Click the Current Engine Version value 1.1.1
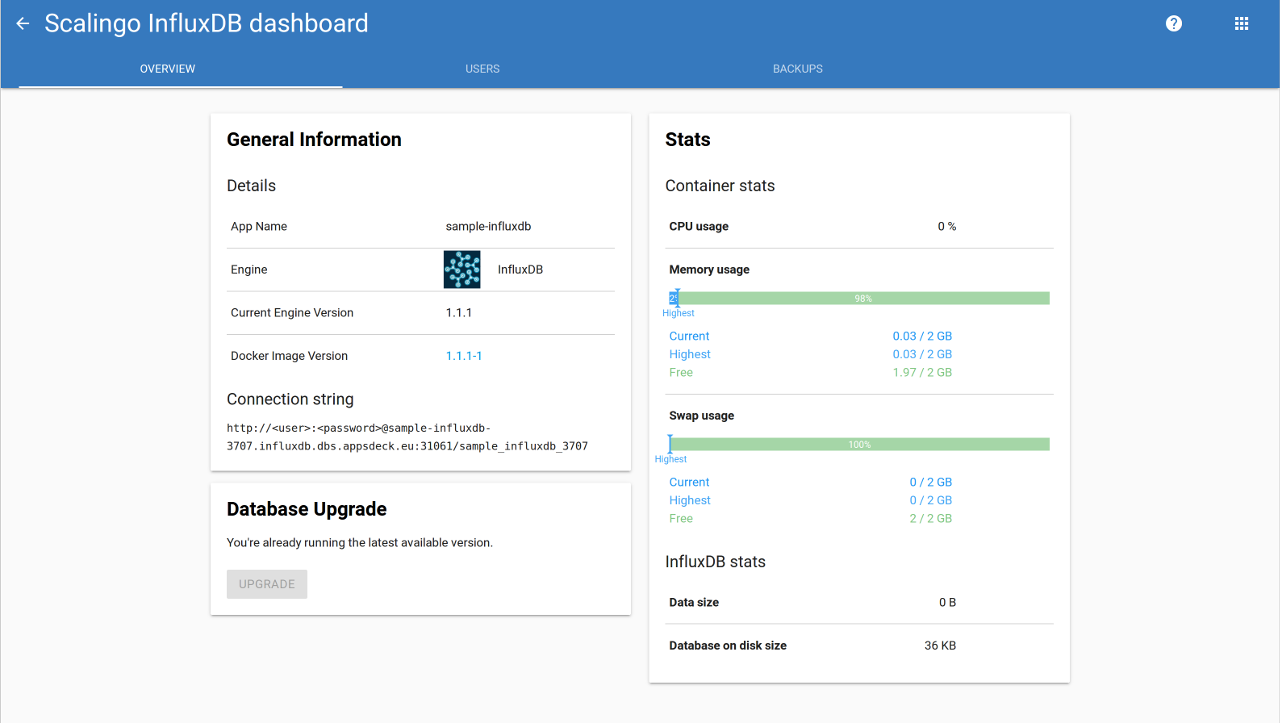Image resolution: width=1280 pixels, height=723 pixels. [x=459, y=313]
